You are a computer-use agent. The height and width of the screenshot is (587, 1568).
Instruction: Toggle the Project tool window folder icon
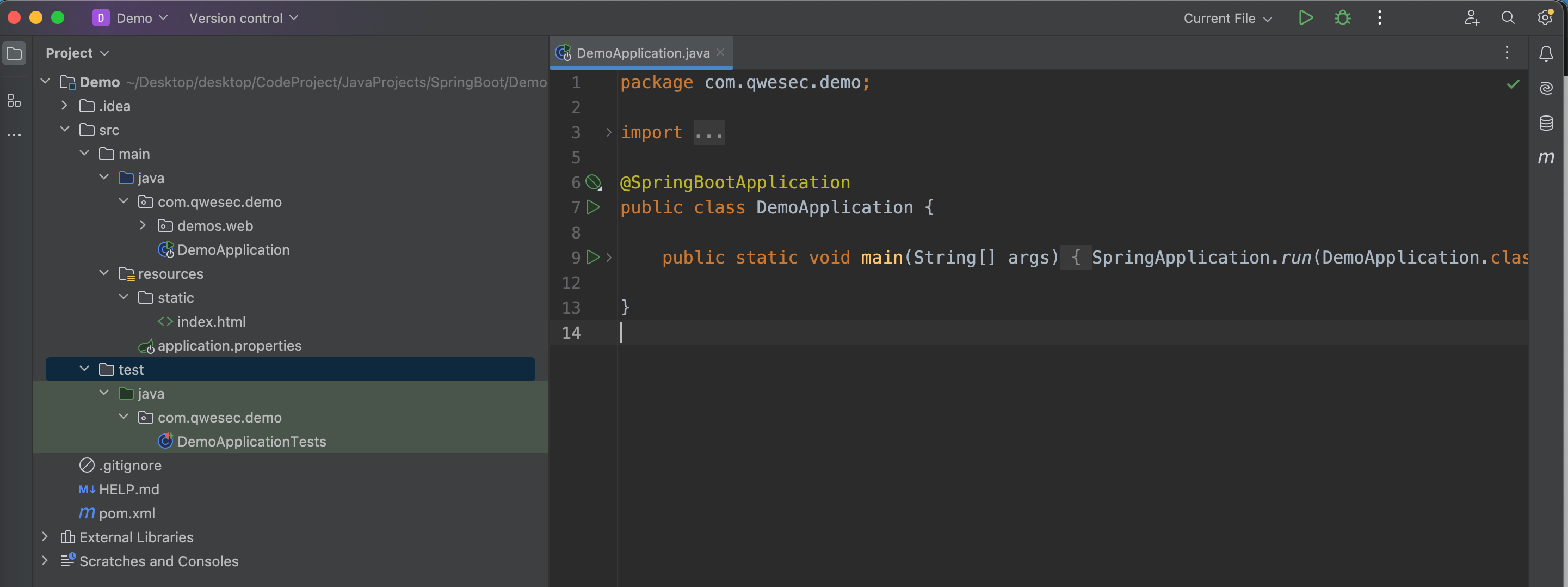pyautogui.click(x=14, y=53)
